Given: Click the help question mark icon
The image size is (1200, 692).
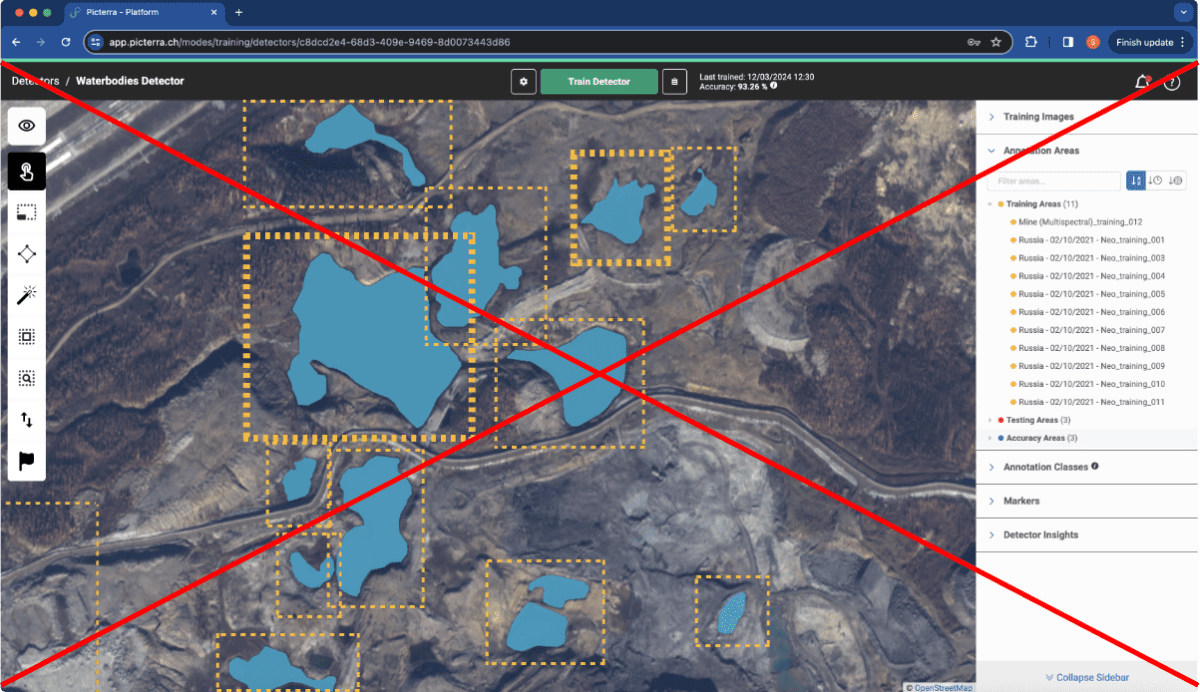Looking at the screenshot, I should [x=1172, y=83].
